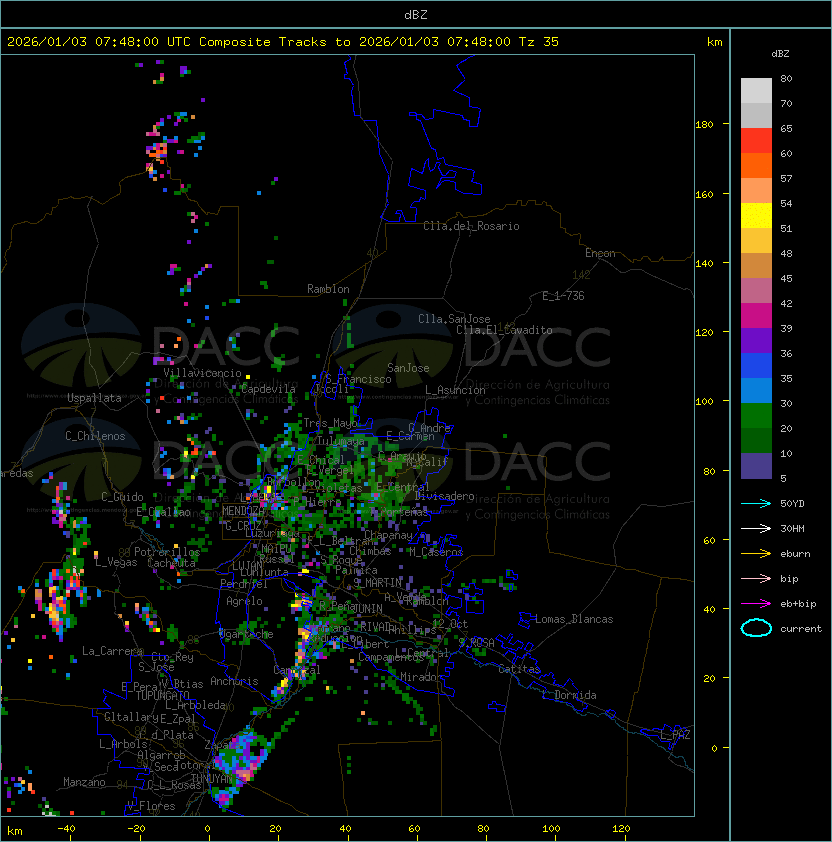Click the TUPUNGATO location label
832x842 pixels.
tap(162, 695)
